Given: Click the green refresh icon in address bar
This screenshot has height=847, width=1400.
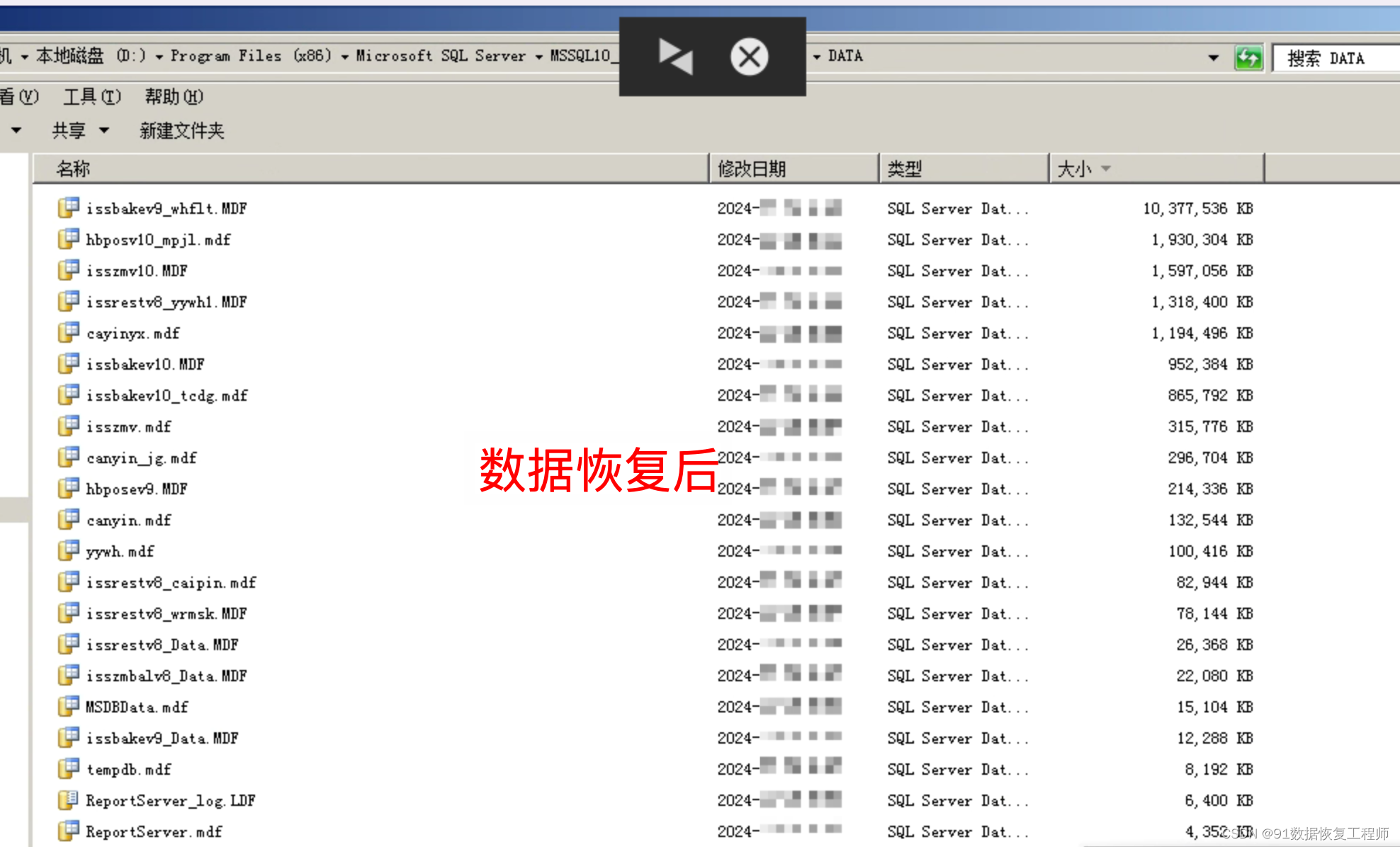Looking at the screenshot, I should [x=1248, y=57].
